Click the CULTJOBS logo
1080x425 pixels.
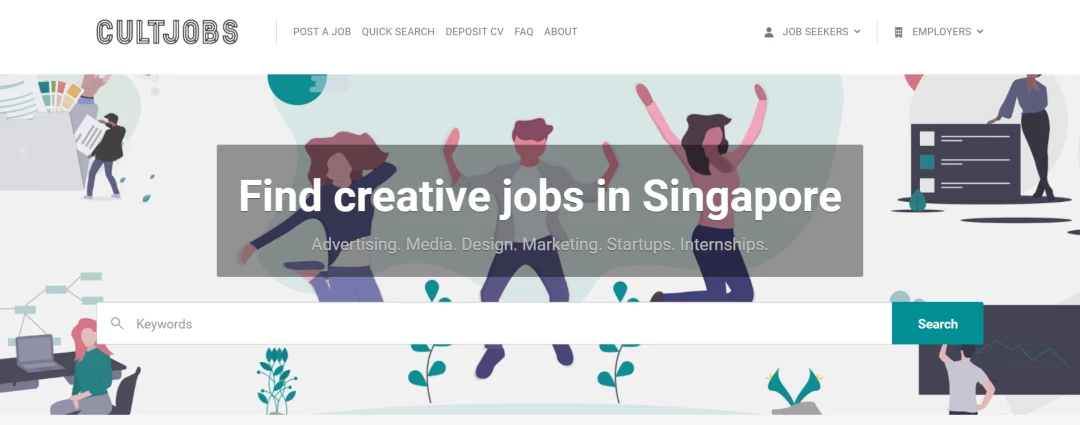pyautogui.click(x=167, y=32)
